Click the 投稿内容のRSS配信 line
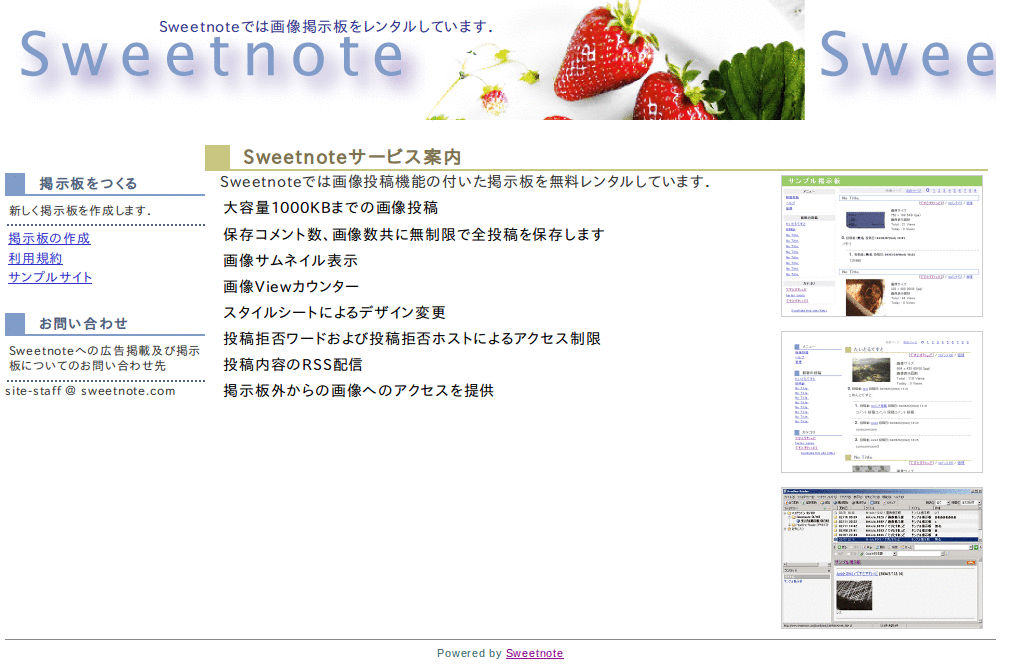 click(293, 364)
